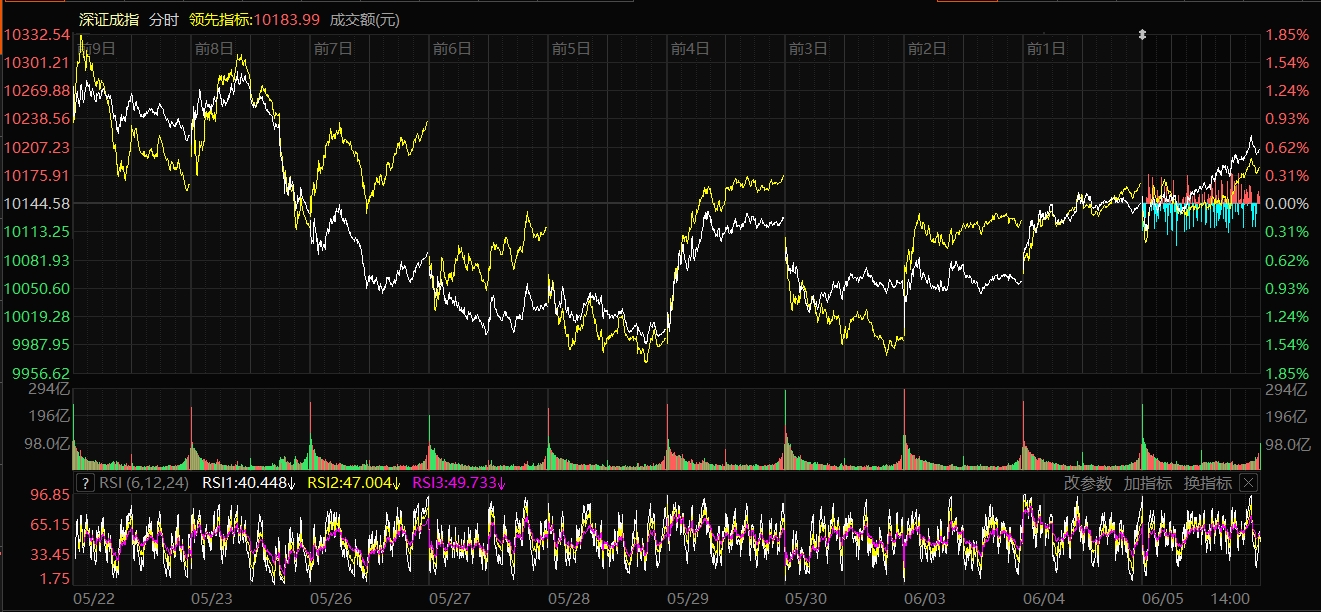Select the 前2日 day marker
The width and height of the screenshot is (1321, 612).
click(927, 47)
